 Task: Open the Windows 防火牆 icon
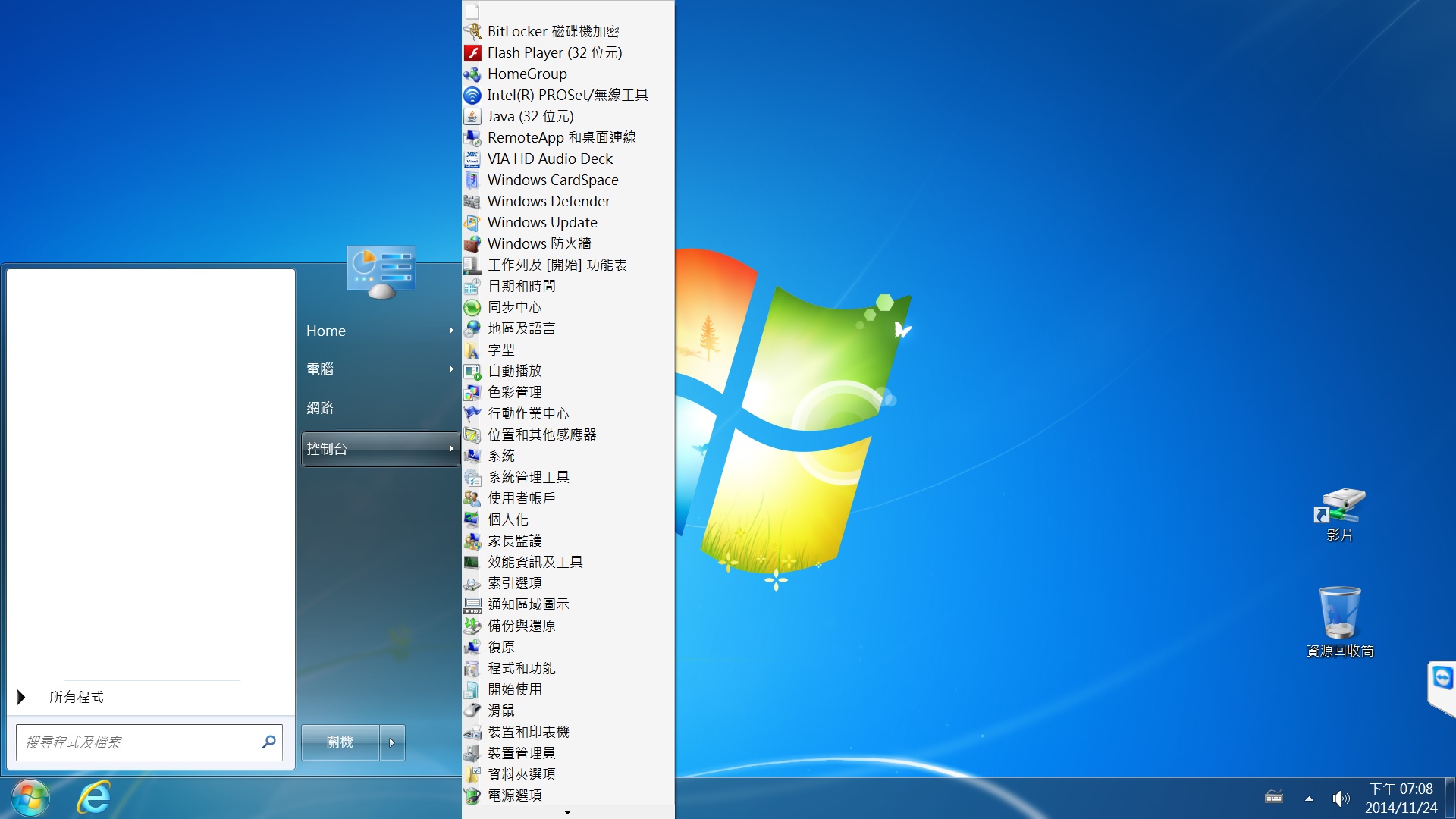472,244
